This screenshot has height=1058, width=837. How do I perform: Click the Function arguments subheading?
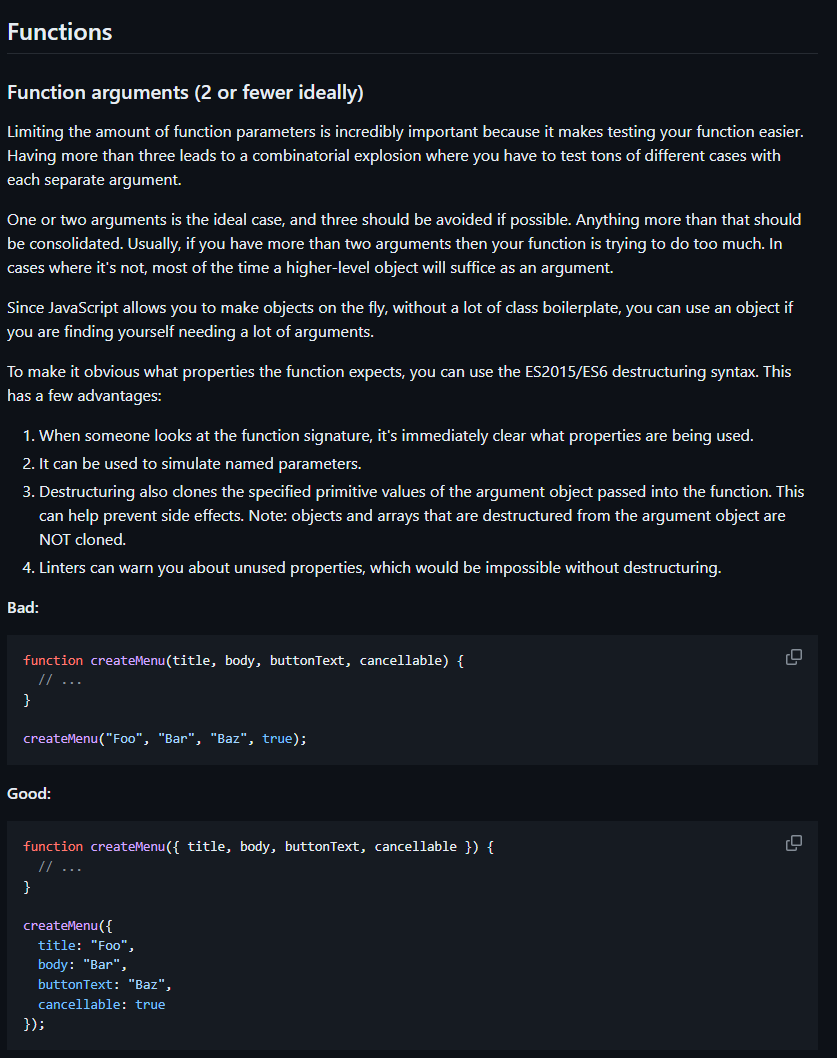click(185, 93)
